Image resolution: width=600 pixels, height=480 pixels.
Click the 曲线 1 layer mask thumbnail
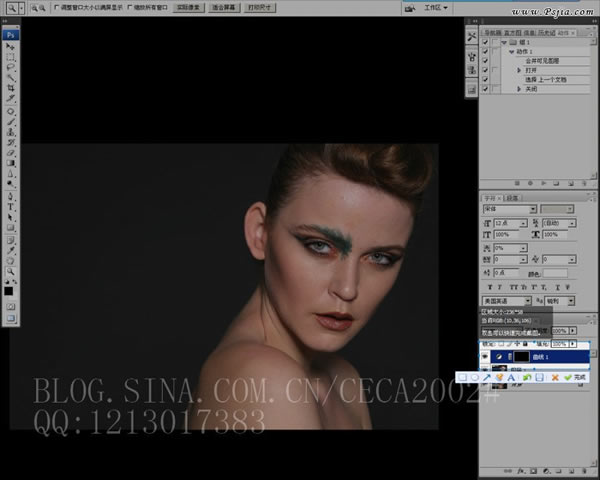click(x=521, y=357)
